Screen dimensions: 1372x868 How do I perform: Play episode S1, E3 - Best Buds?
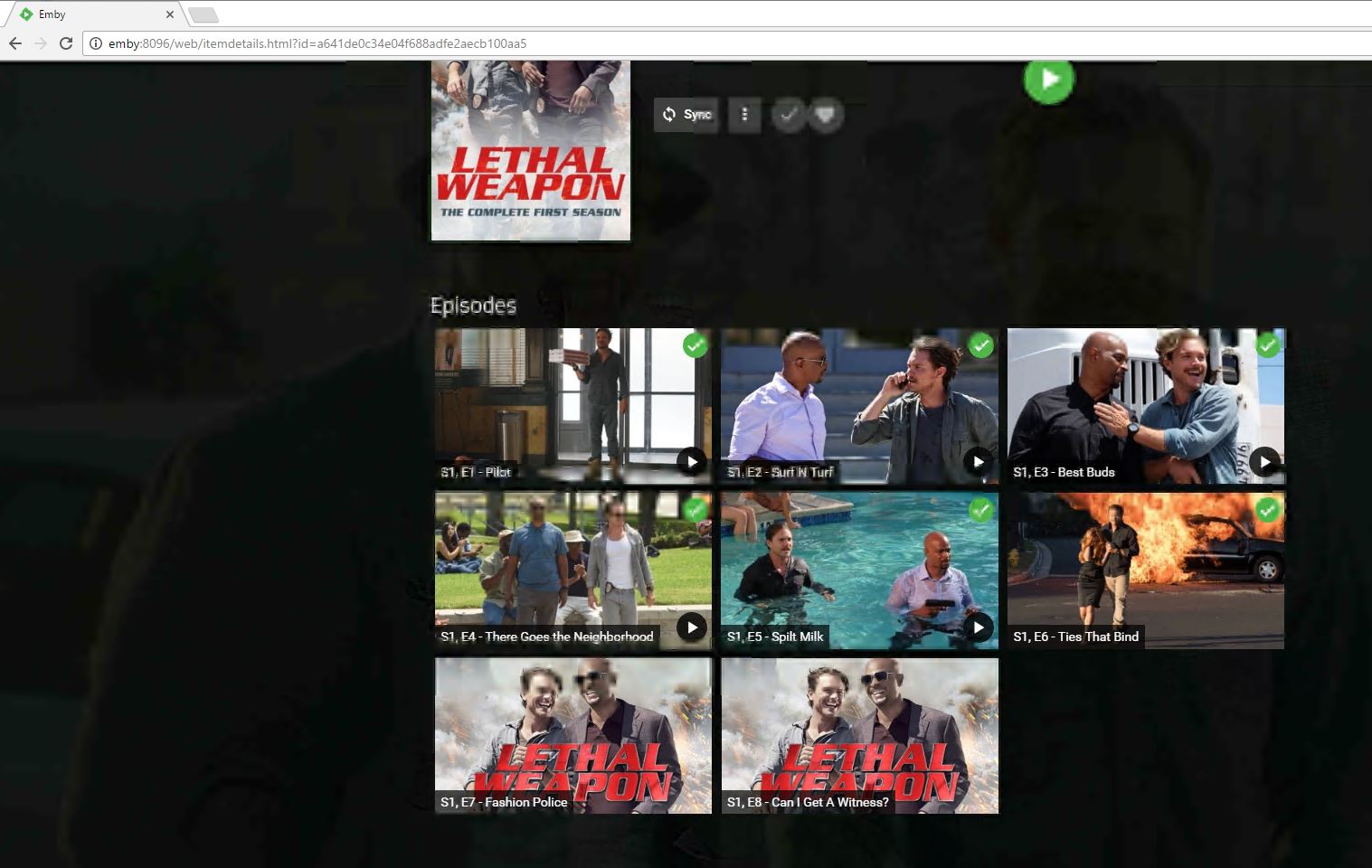tap(1264, 462)
